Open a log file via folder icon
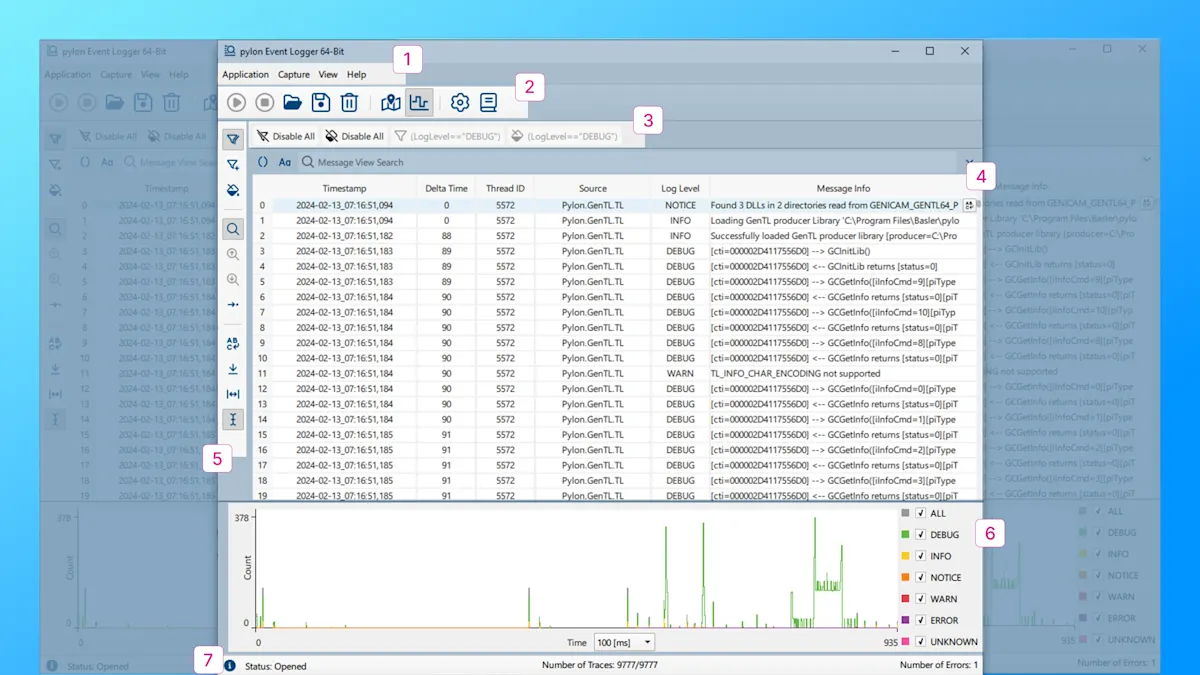 tap(292, 102)
